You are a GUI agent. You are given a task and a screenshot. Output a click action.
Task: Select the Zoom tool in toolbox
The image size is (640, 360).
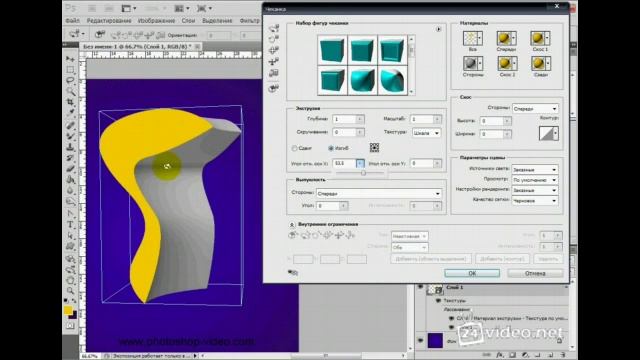(71, 291)
